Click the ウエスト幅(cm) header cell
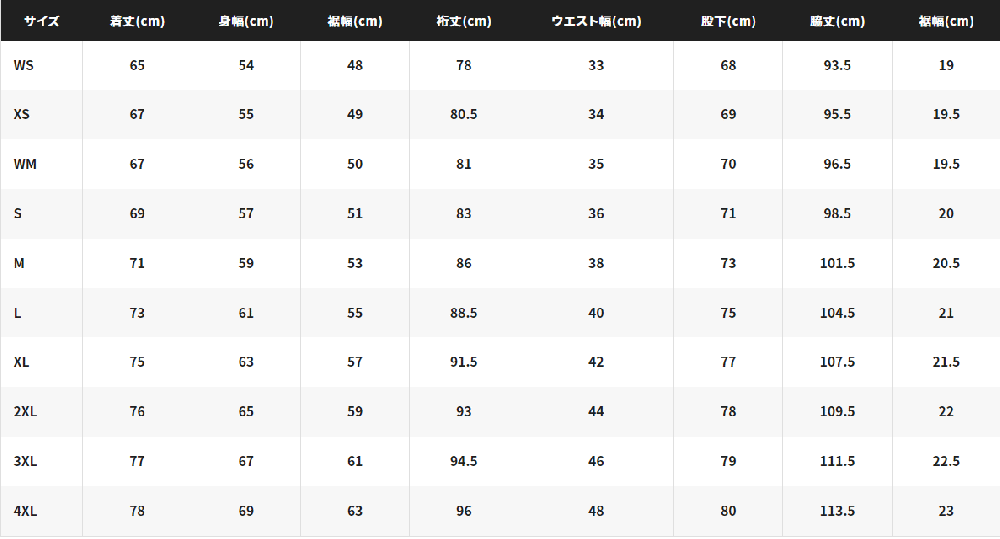 pyautogui.click(x=596, y=21)
